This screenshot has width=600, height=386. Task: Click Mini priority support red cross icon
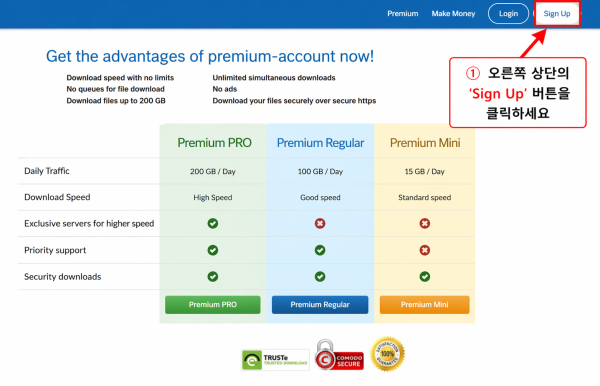pos(424,250)
